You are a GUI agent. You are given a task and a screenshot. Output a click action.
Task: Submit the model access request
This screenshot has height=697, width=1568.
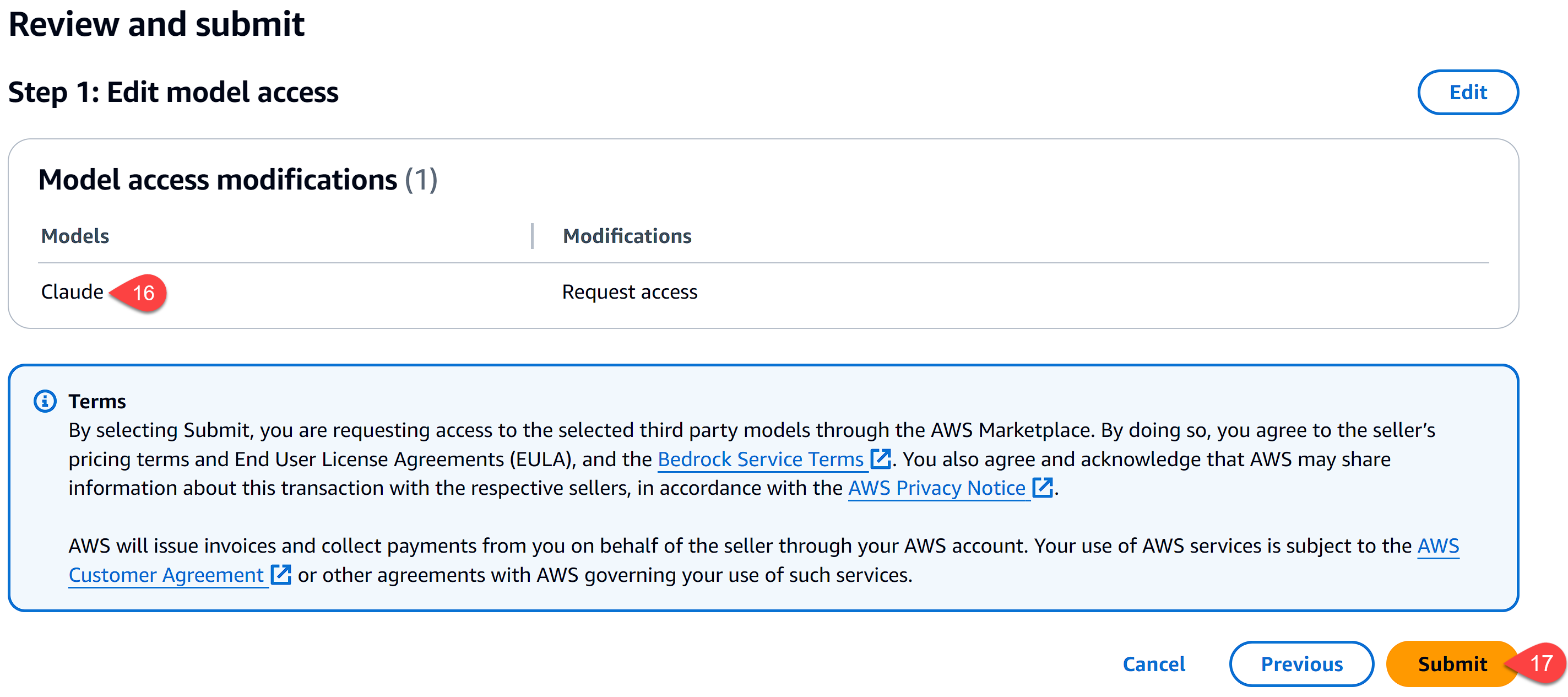[1452, 663]
